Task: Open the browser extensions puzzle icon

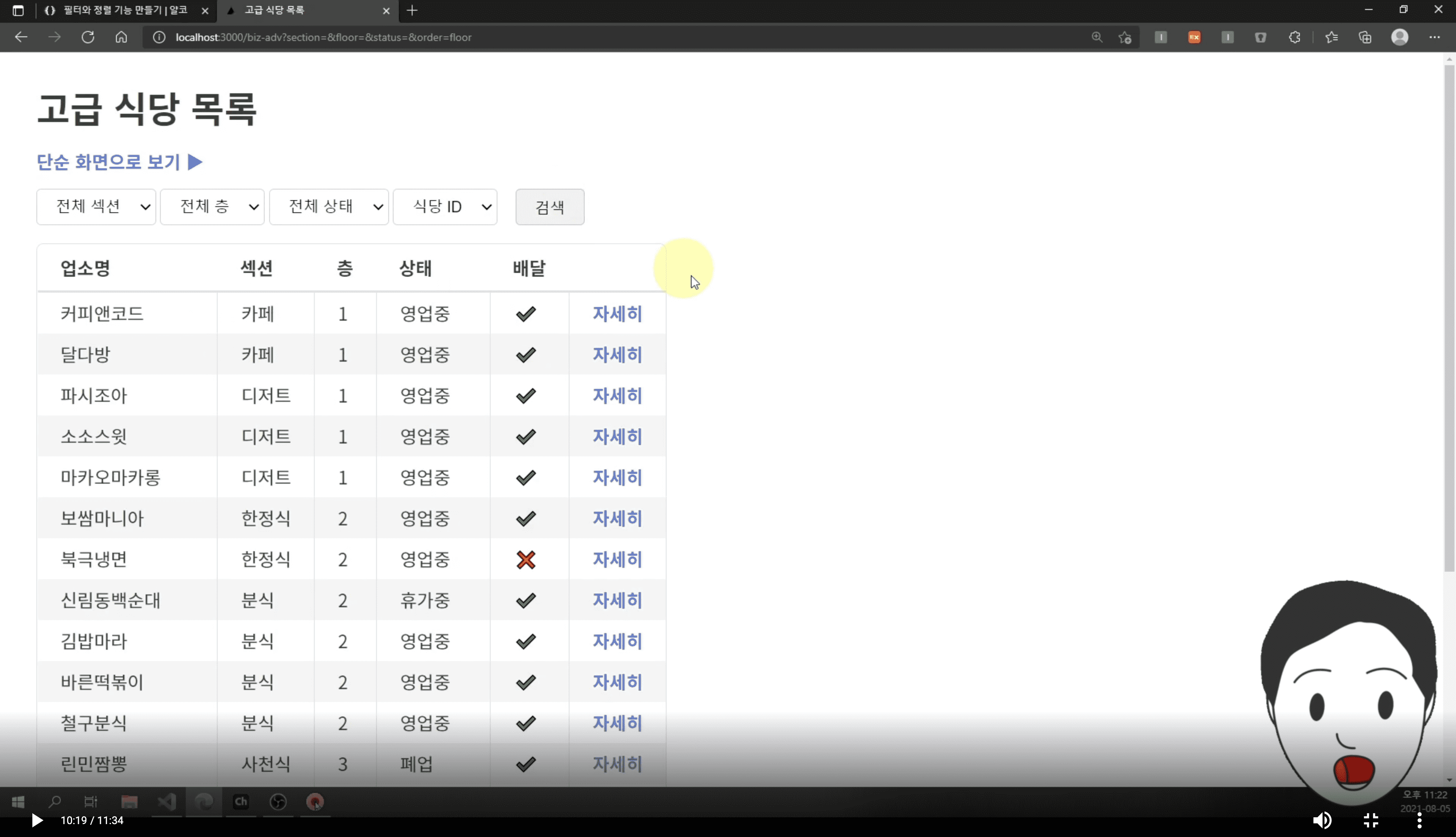Action: (x=1294, y=38)
